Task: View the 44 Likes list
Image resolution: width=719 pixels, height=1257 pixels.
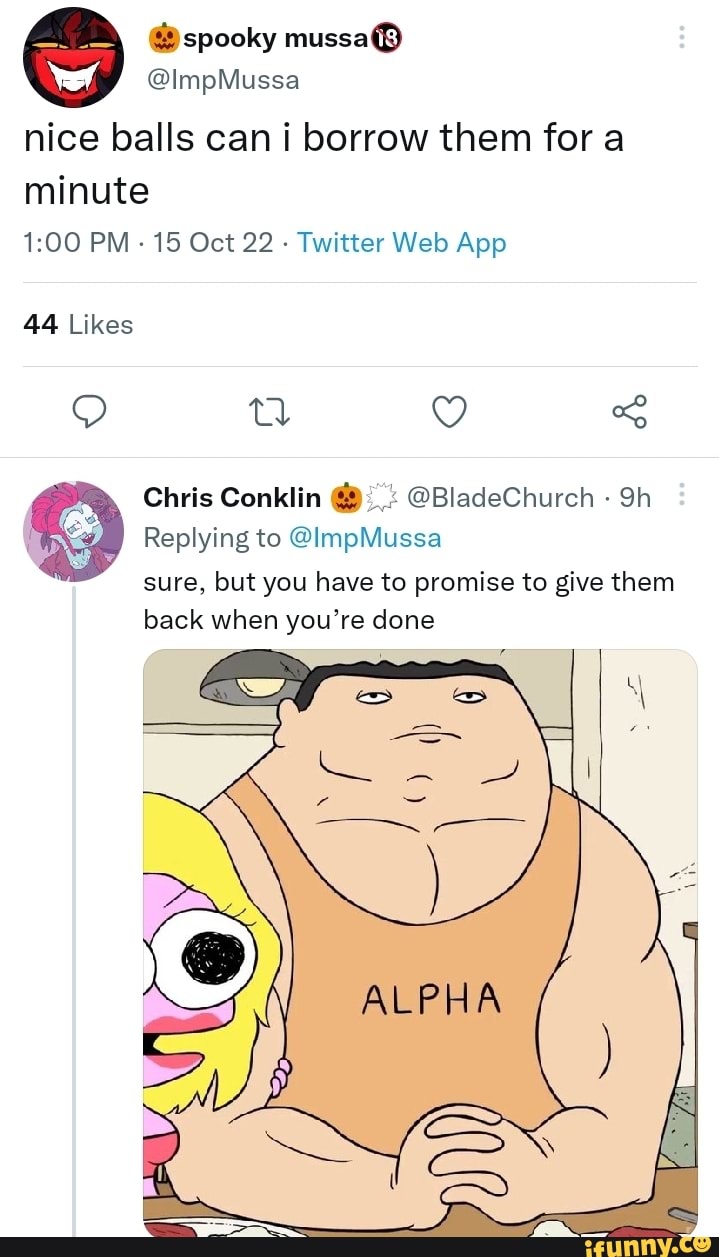Action: pos(78,324)
